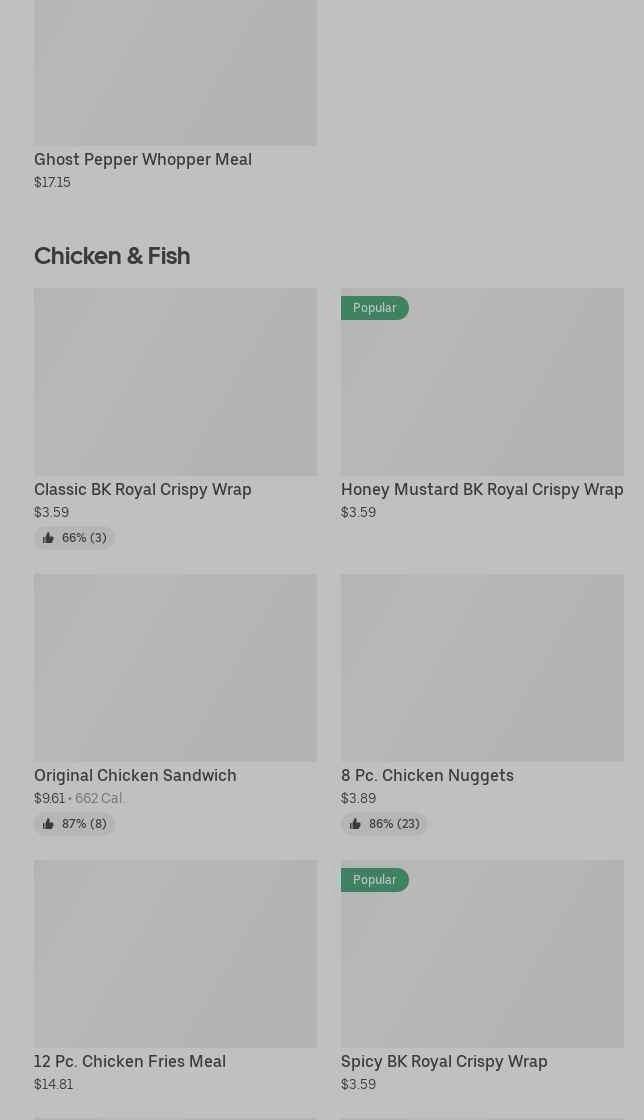This screenshot has height=1120, width=644.
Task: Click the Ghost Pepper Whopper Meal image
Action: coord(175,70)
